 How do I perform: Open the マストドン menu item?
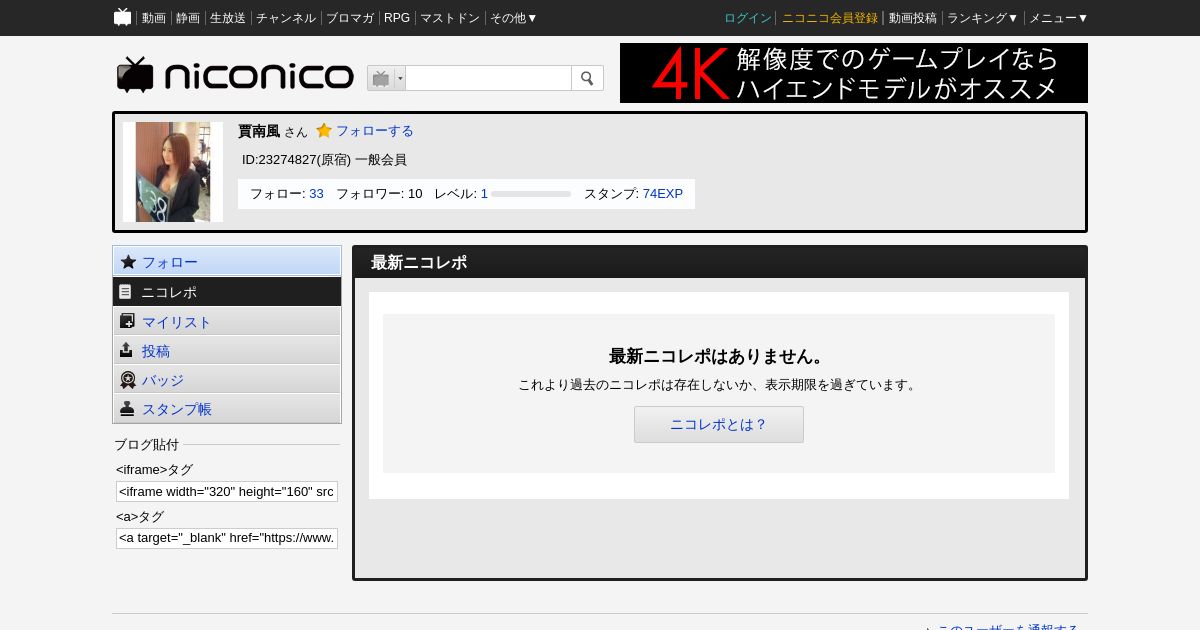click(450, 18)
